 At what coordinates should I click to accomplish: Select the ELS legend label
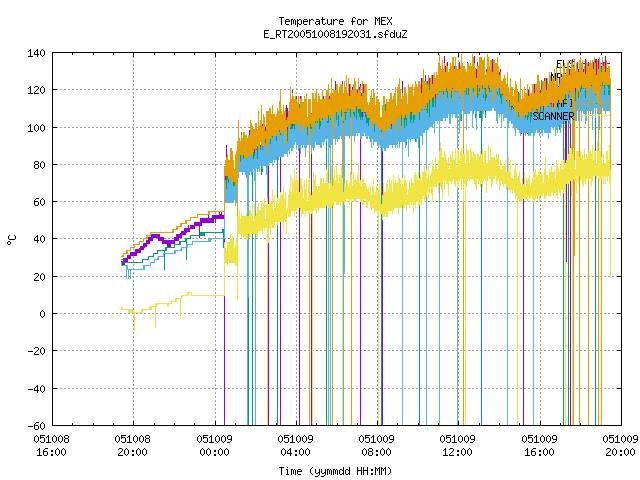[565, 64]
